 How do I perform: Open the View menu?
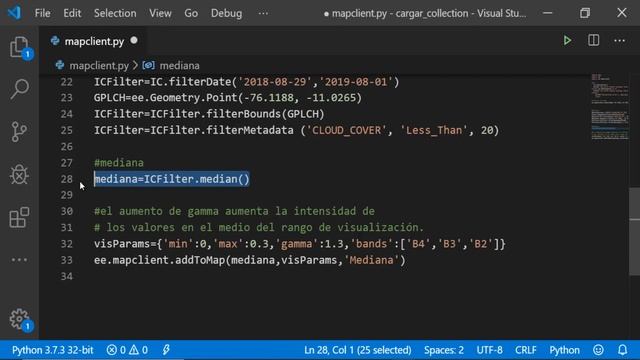tap(160, 13)
